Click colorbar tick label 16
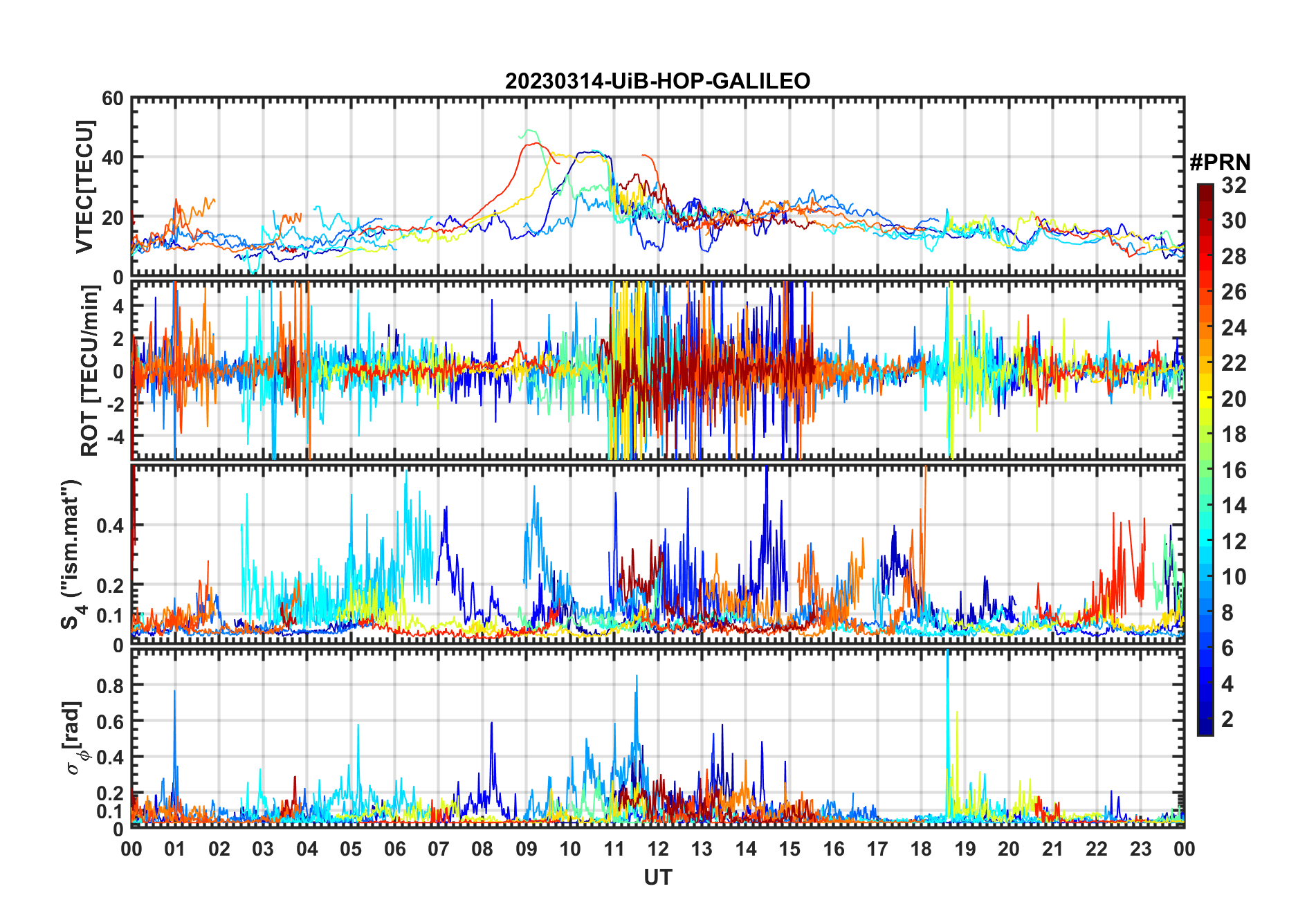Image resolution: width=1316 pixels, height=920 pixels. tap(1234, 470)
